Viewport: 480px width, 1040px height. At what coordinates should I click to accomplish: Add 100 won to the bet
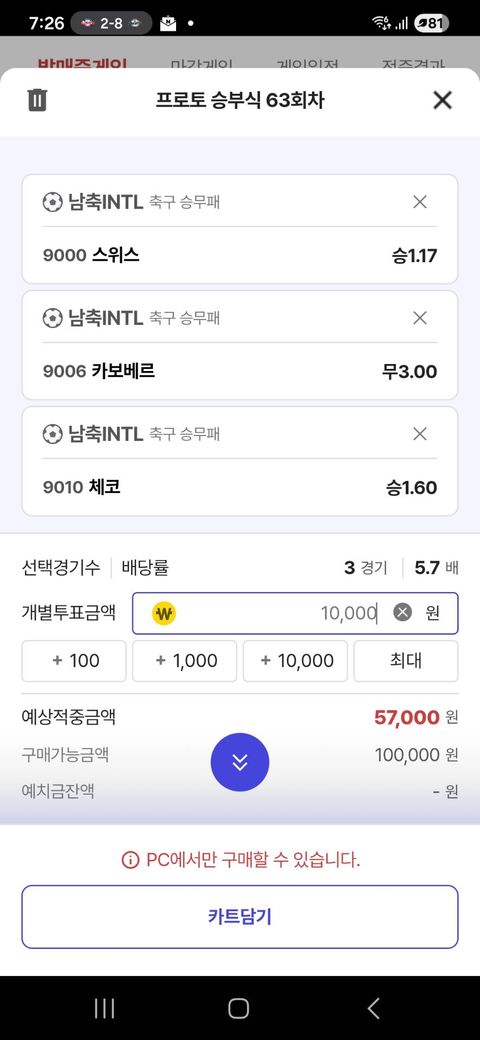[x=74, y=661]
